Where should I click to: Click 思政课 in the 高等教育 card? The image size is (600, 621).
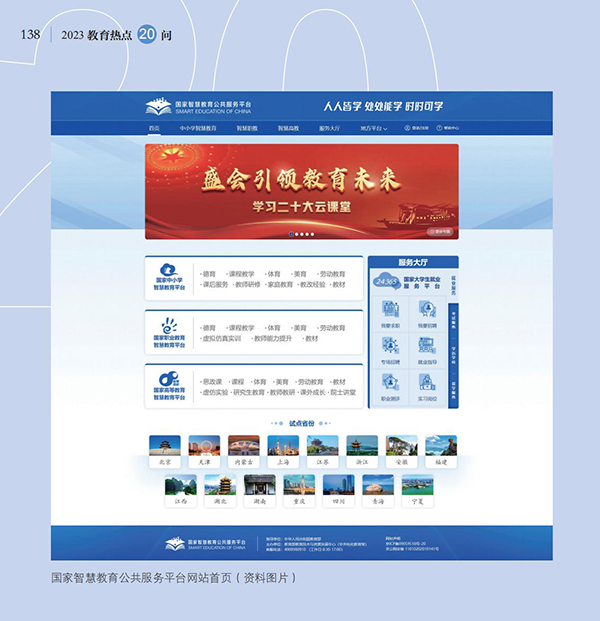[x=212, y=382]
